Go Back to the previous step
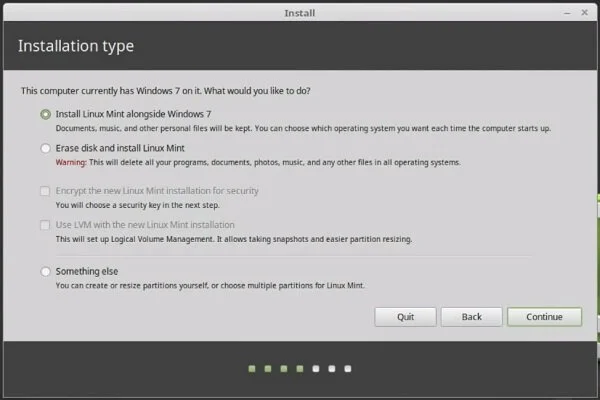This screenshot has height=400, width=600. [x=471, y=317]
